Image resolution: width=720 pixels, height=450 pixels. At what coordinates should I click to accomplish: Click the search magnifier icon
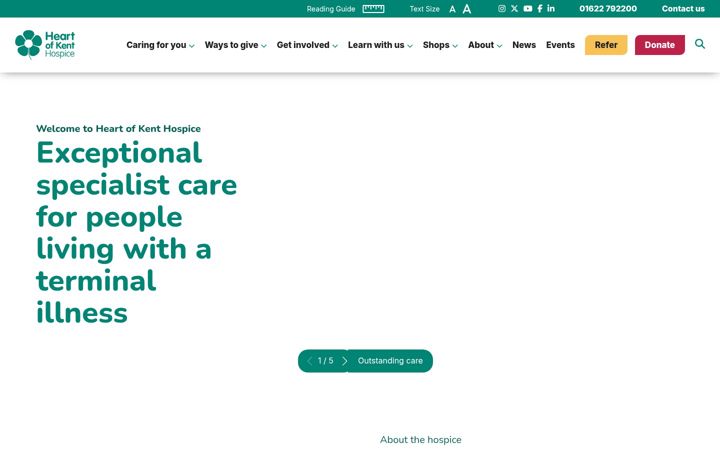pyautogui.click(x=700, y=44)
